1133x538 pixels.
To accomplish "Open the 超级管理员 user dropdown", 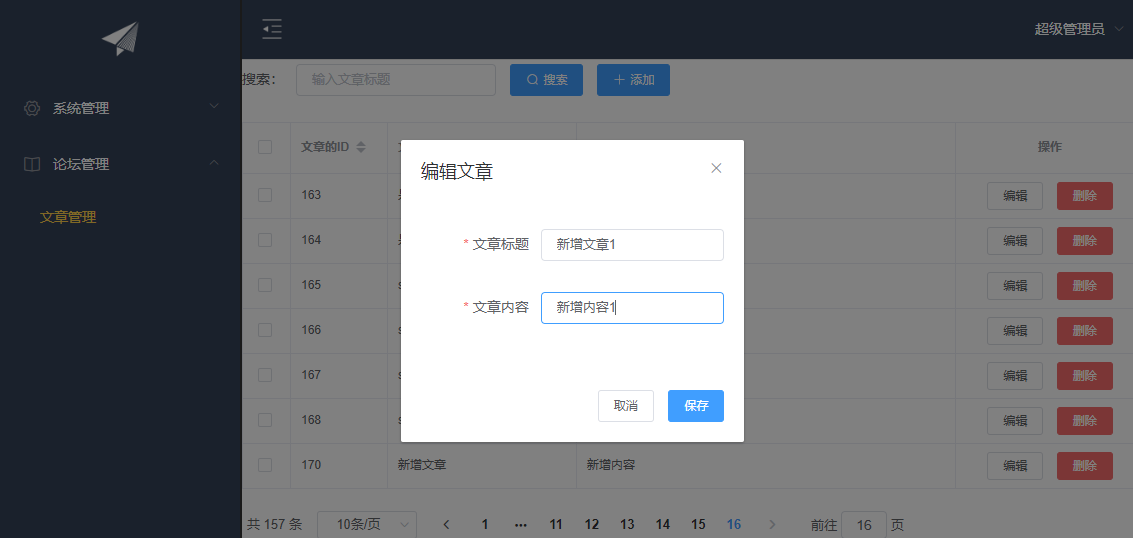I will click(1079, 30).
